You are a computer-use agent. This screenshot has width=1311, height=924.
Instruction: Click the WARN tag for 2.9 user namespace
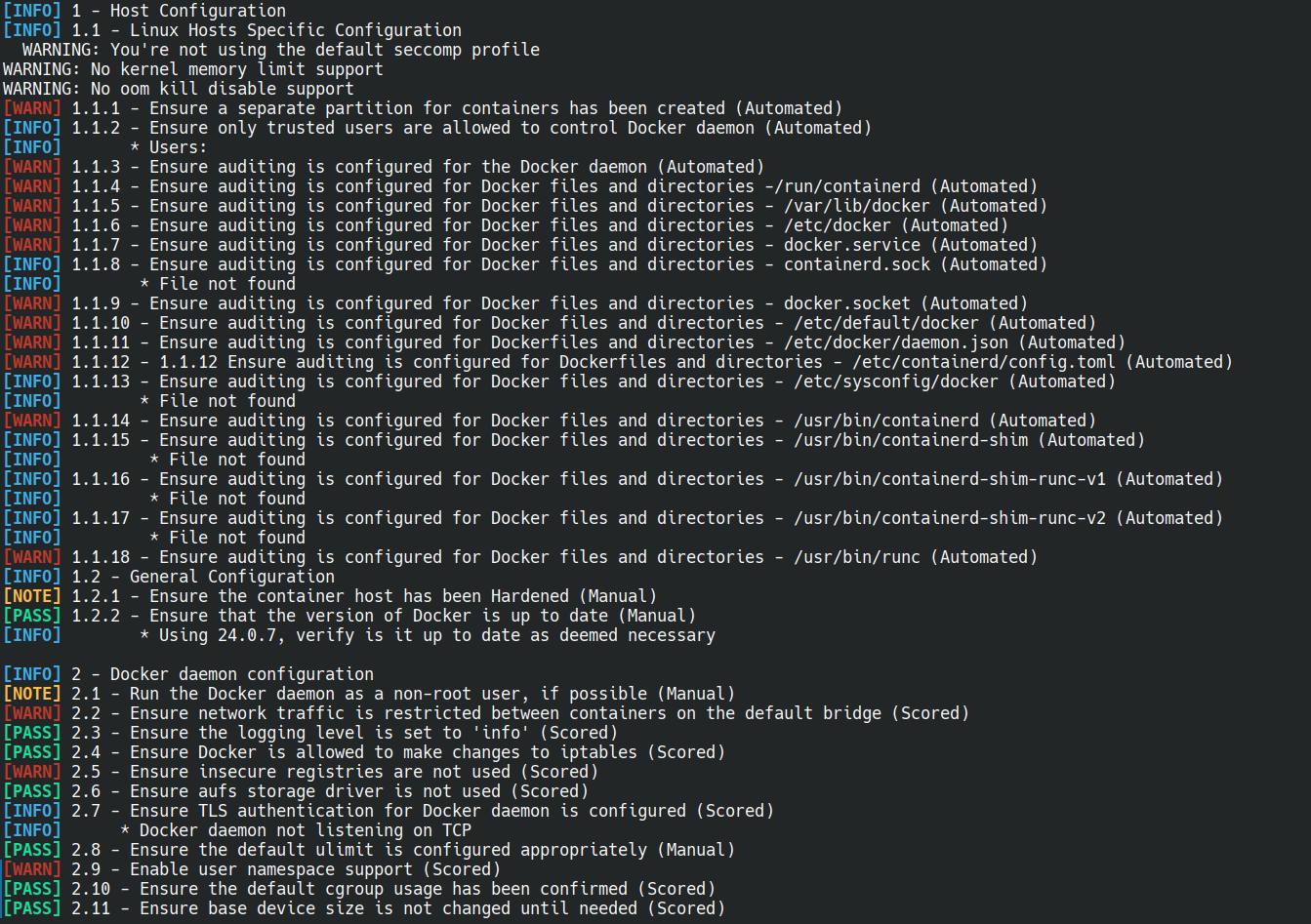pyautogui.click(x=32, y=869)
